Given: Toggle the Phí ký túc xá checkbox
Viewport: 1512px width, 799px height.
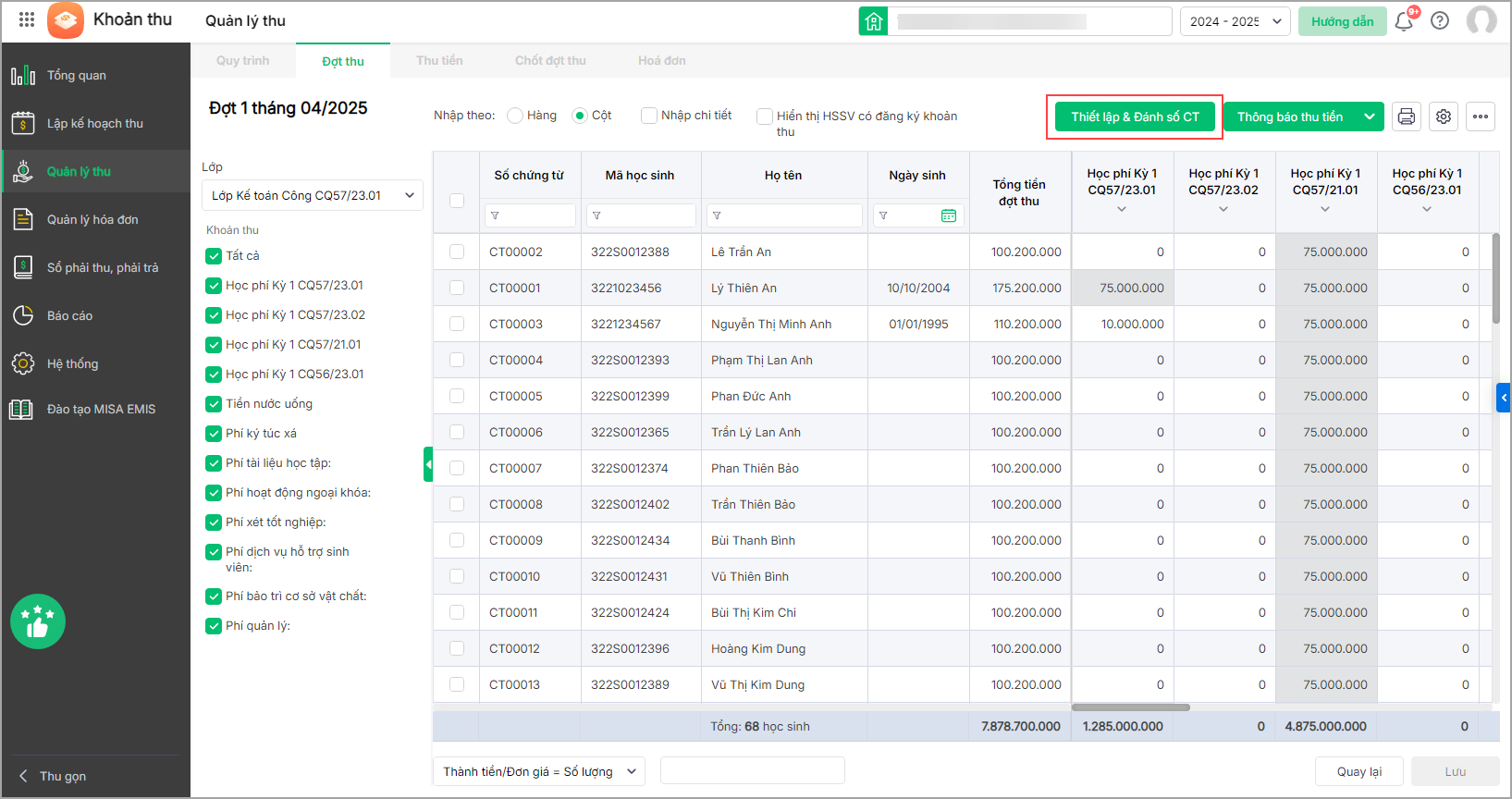Looking at the screenshot, I should point(214,434).
